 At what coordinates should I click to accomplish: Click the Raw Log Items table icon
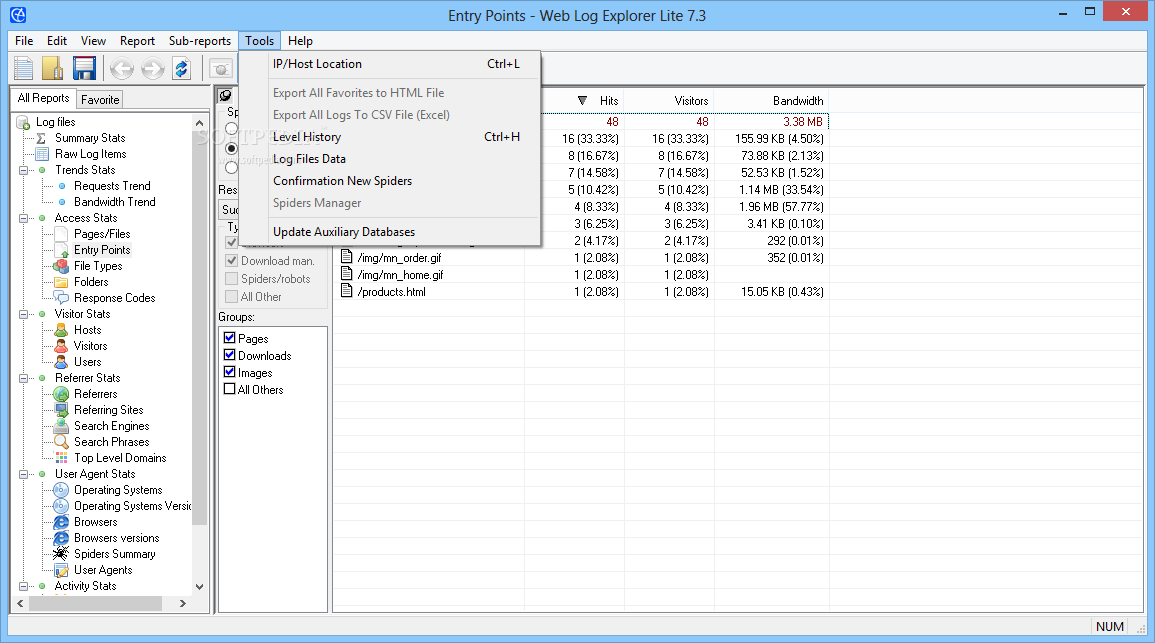[x=42, y=154]
